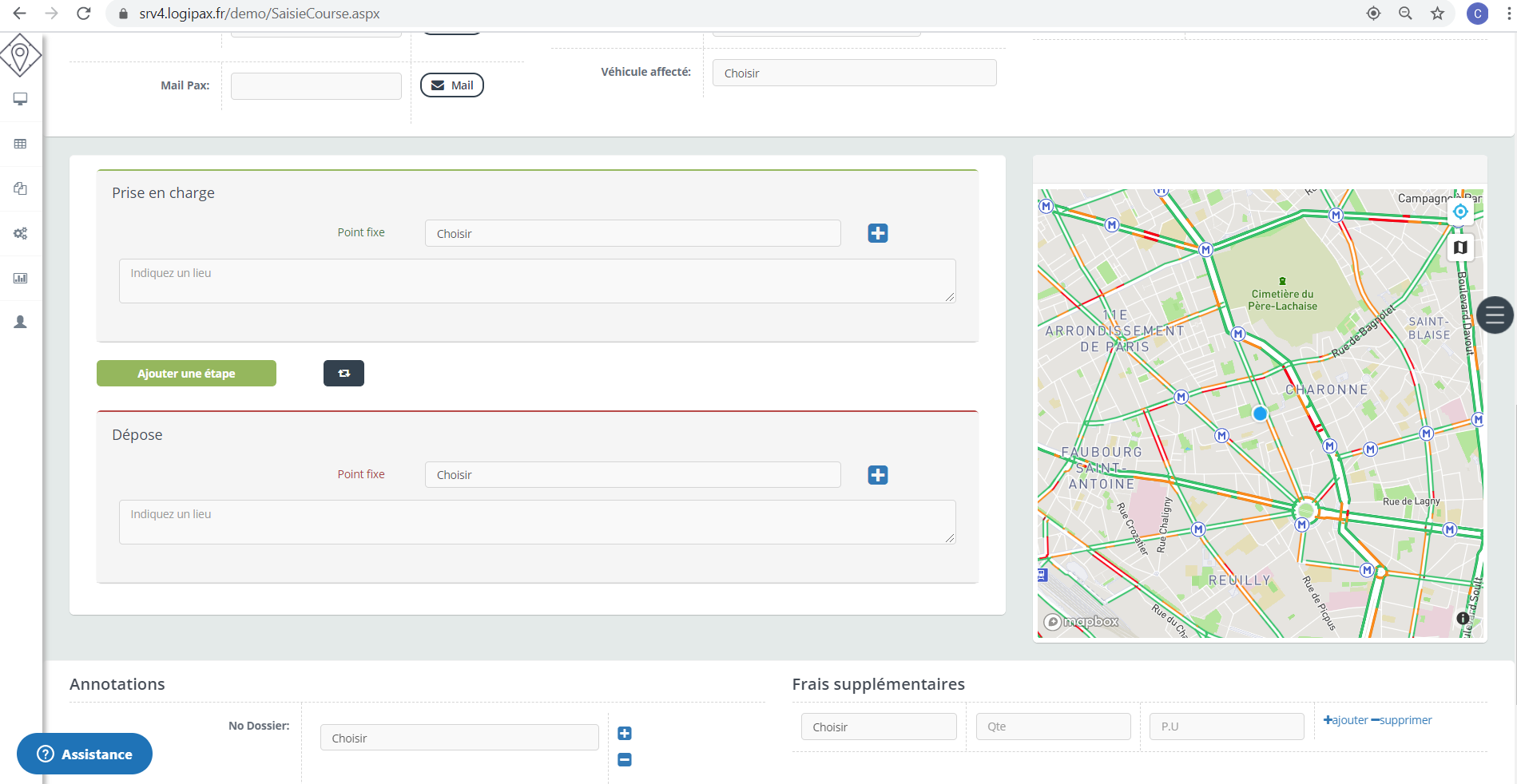This screenshot has height=784, width=1517.
Task: Open the table grid sidebar icon
Action: 21,144
